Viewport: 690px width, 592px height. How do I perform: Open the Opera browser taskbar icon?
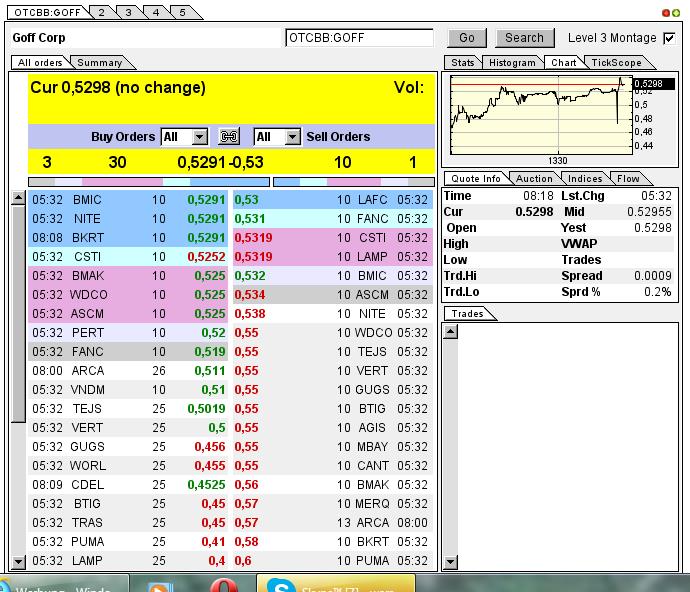point(223,584)
